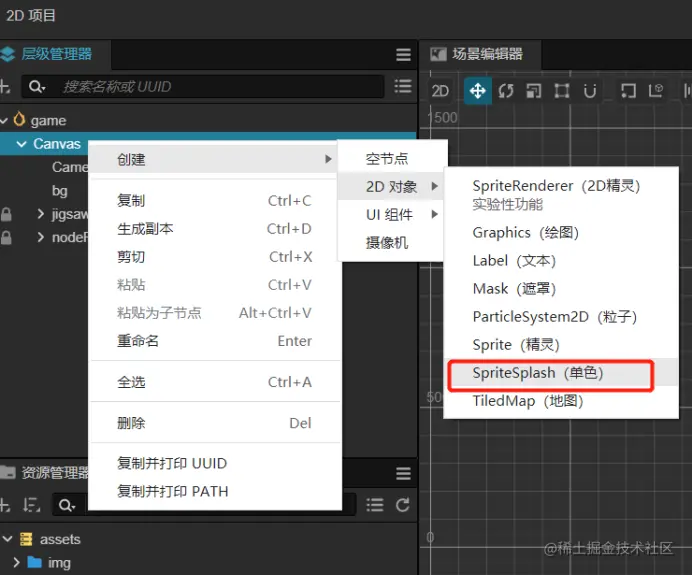Click the add node plus button in hierarchy
692x575 pixels.
pyautogui.click(x=4, y=86)
